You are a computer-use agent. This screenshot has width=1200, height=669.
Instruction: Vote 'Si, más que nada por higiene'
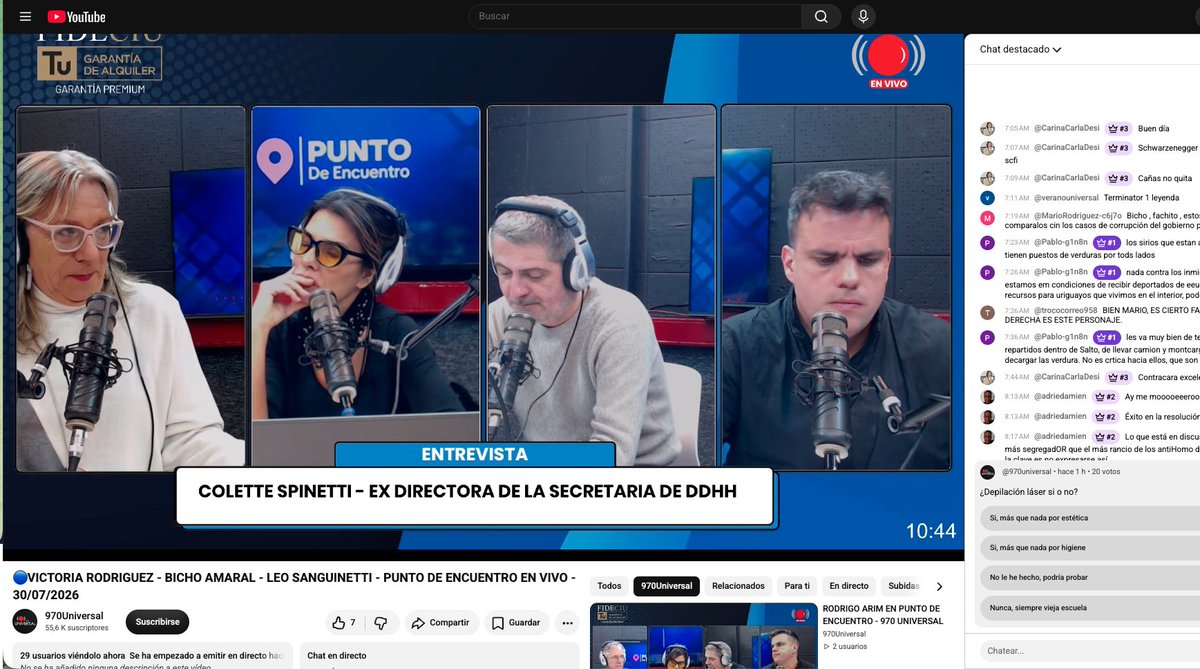(1088, 548)
